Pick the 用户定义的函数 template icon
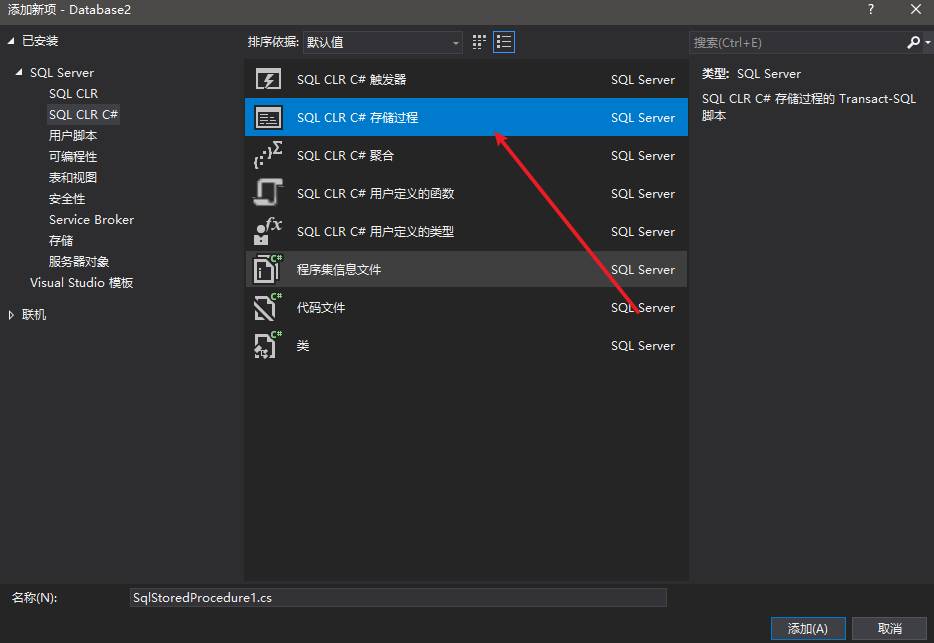The width and height of the screenshot is (934, 643). [x=268, y=194]
